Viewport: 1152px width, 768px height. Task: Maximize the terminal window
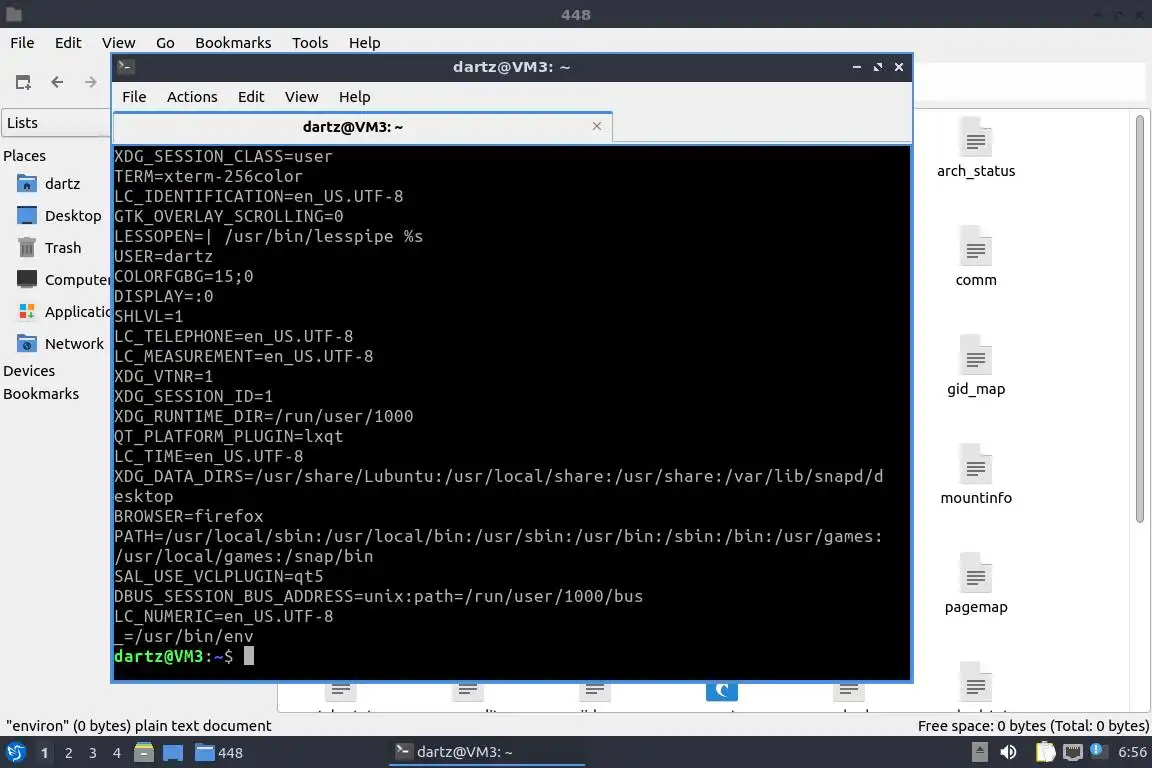click(x=877, y=67)
